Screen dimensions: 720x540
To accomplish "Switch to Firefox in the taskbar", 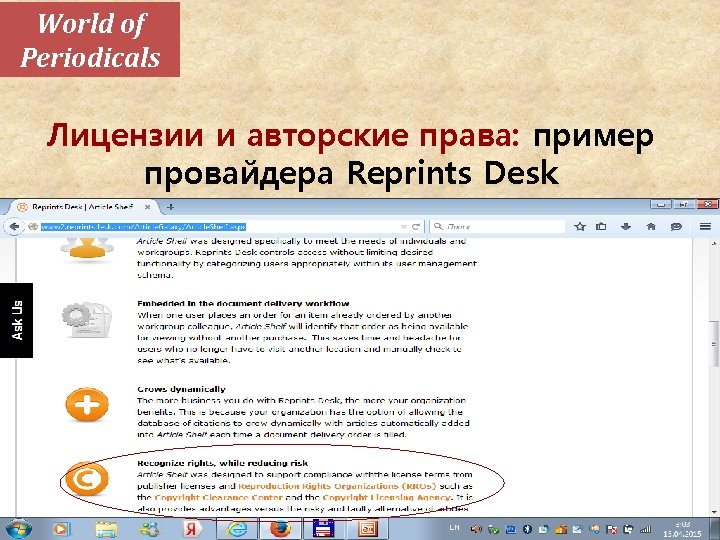I will pyautogui.click(x=280, y=529).
